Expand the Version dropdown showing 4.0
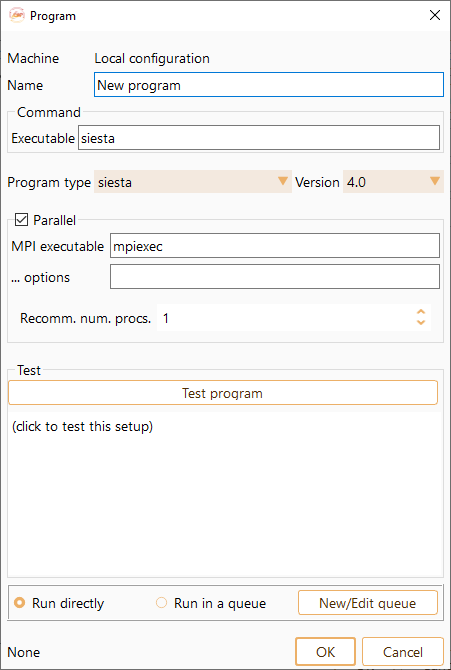The height and width of the screenshot is (670, 451). point(393,182)
